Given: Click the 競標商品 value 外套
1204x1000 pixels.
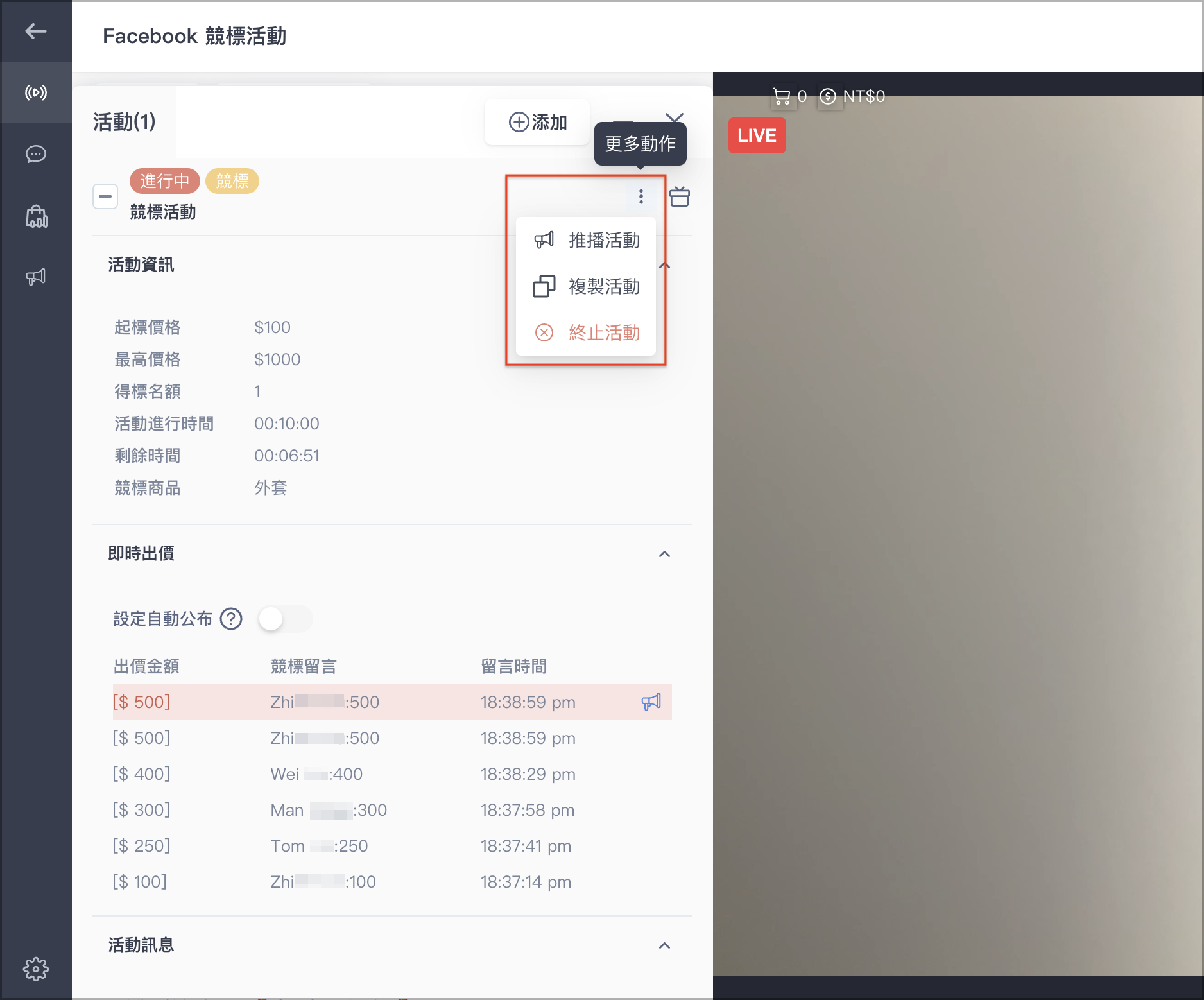Looking at the screenshot, I should pyautogui.click(x=271, y=488).
